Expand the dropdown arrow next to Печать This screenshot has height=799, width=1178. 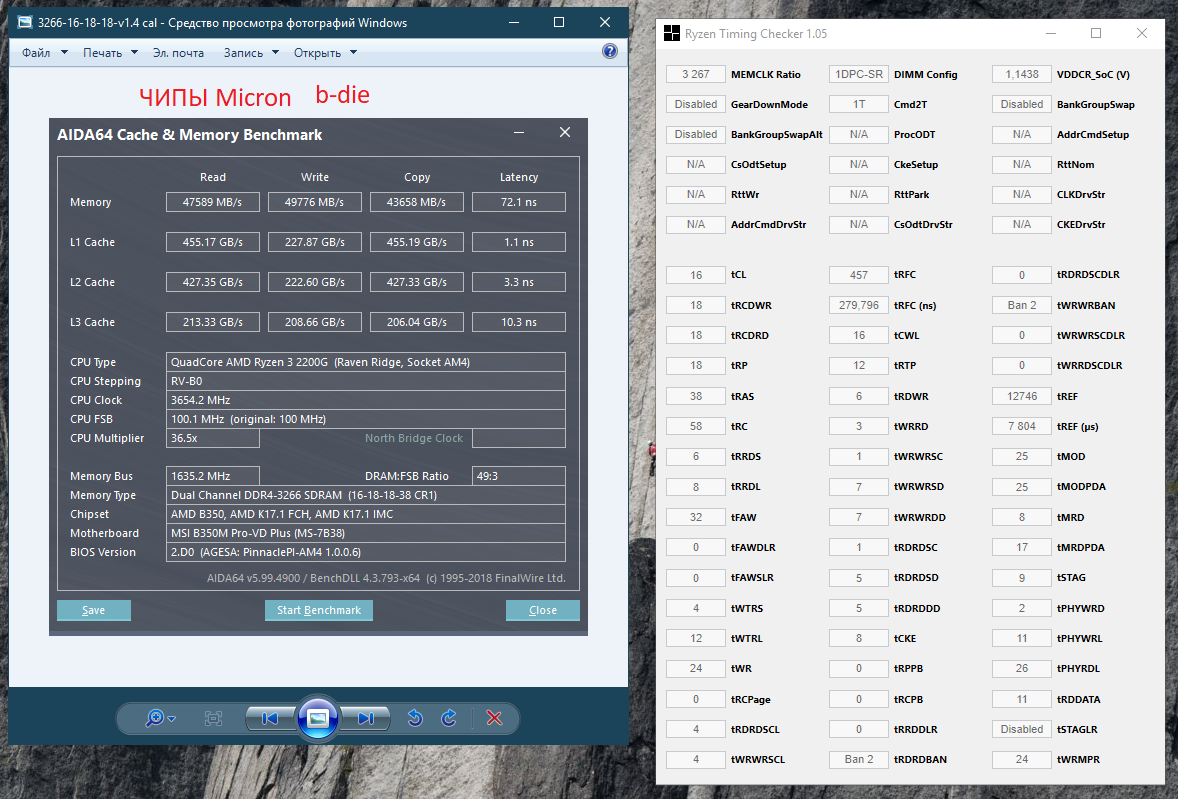(x=134, y=53)
